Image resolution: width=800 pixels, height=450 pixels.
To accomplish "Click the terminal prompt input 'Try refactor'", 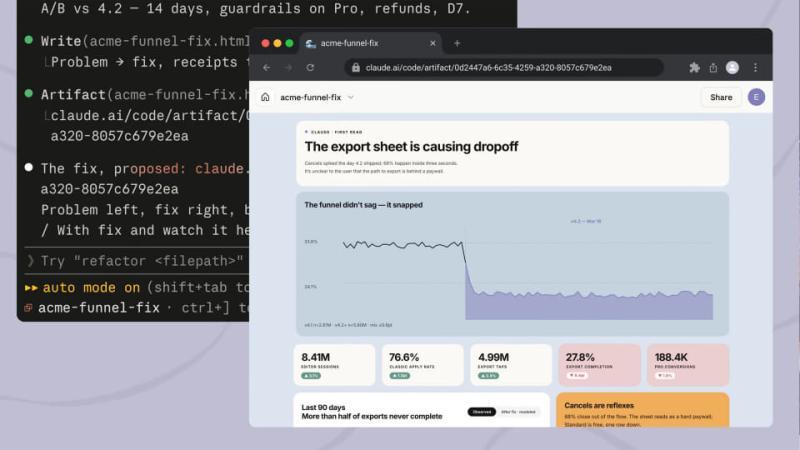I will 138,261.
